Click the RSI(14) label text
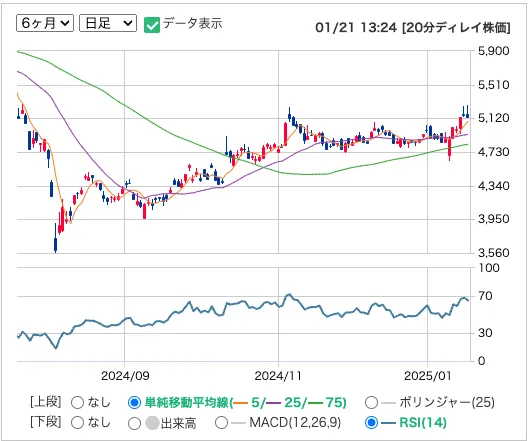The width and height of the screenshot is (528, 441). coord(423,422)
